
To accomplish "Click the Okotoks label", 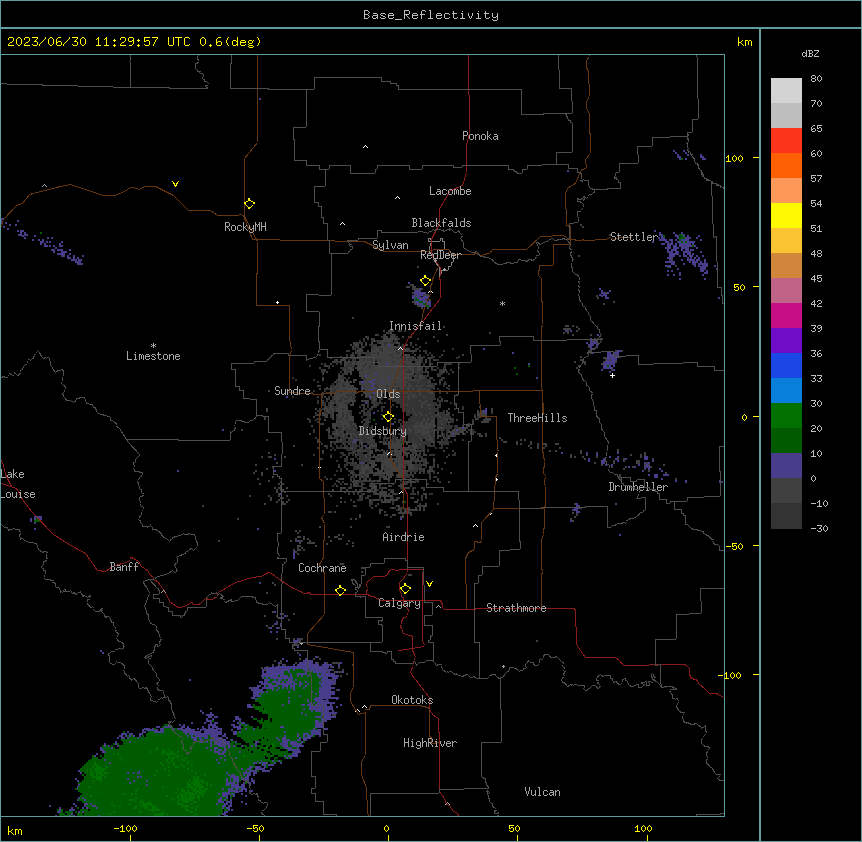I will click(412, 700).
